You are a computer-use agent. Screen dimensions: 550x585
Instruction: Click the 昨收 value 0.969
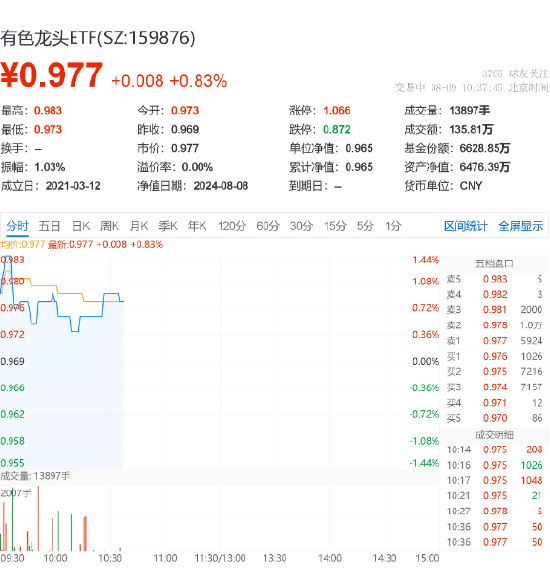click(x=185, y=129)
